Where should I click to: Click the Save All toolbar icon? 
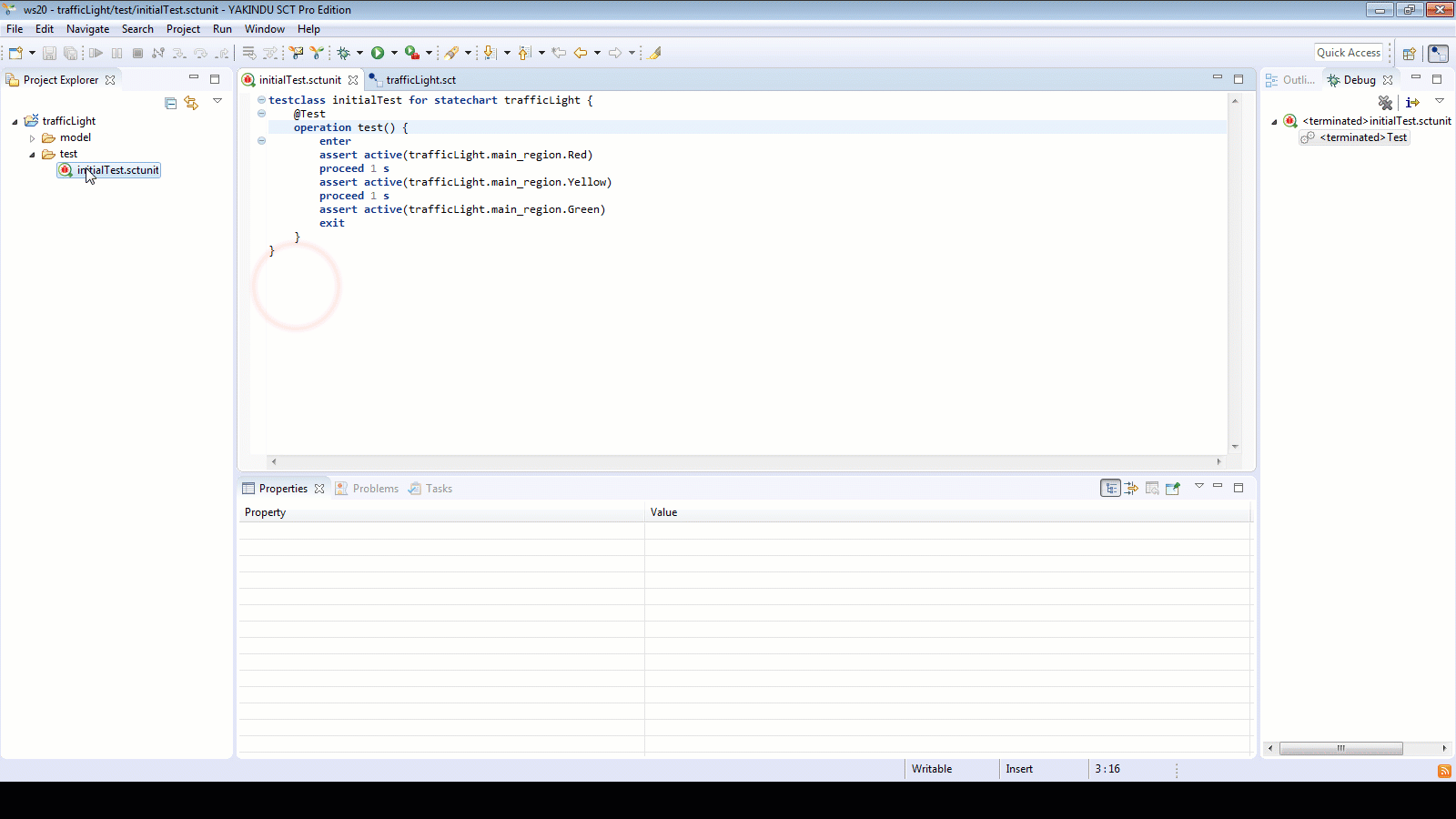point(70,53)
